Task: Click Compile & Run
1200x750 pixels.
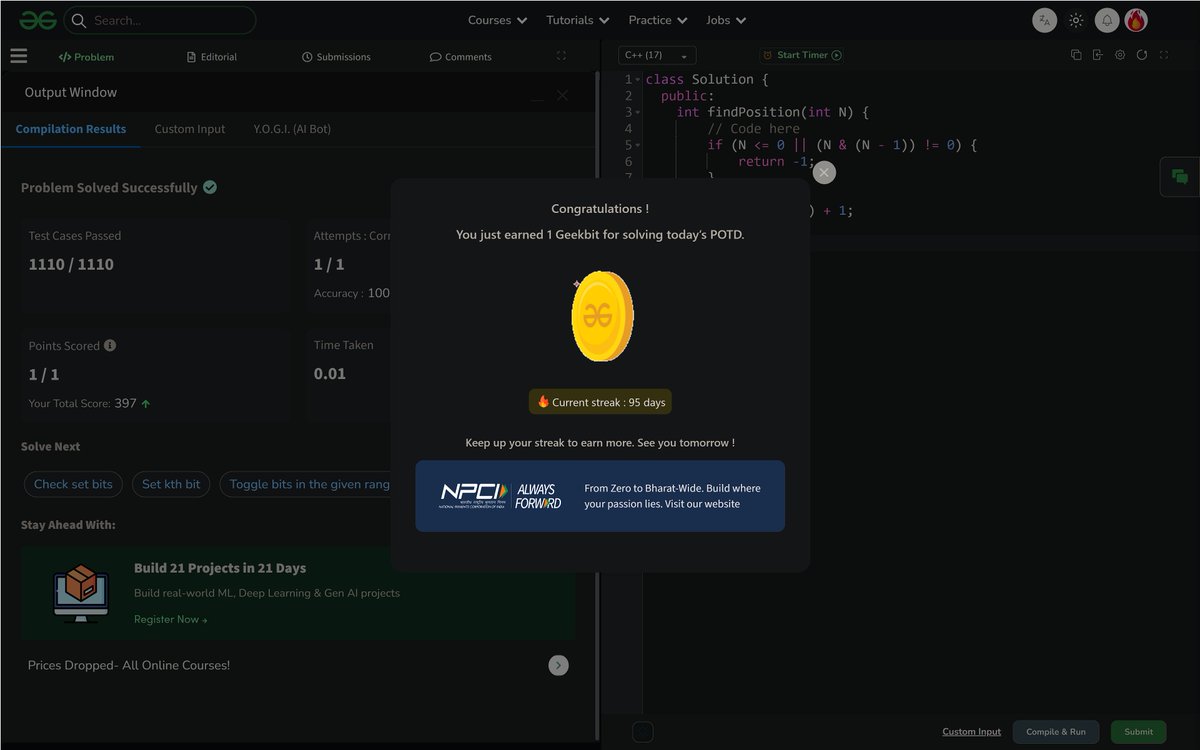Action: pyautogui.click(x=1056, y=732)
